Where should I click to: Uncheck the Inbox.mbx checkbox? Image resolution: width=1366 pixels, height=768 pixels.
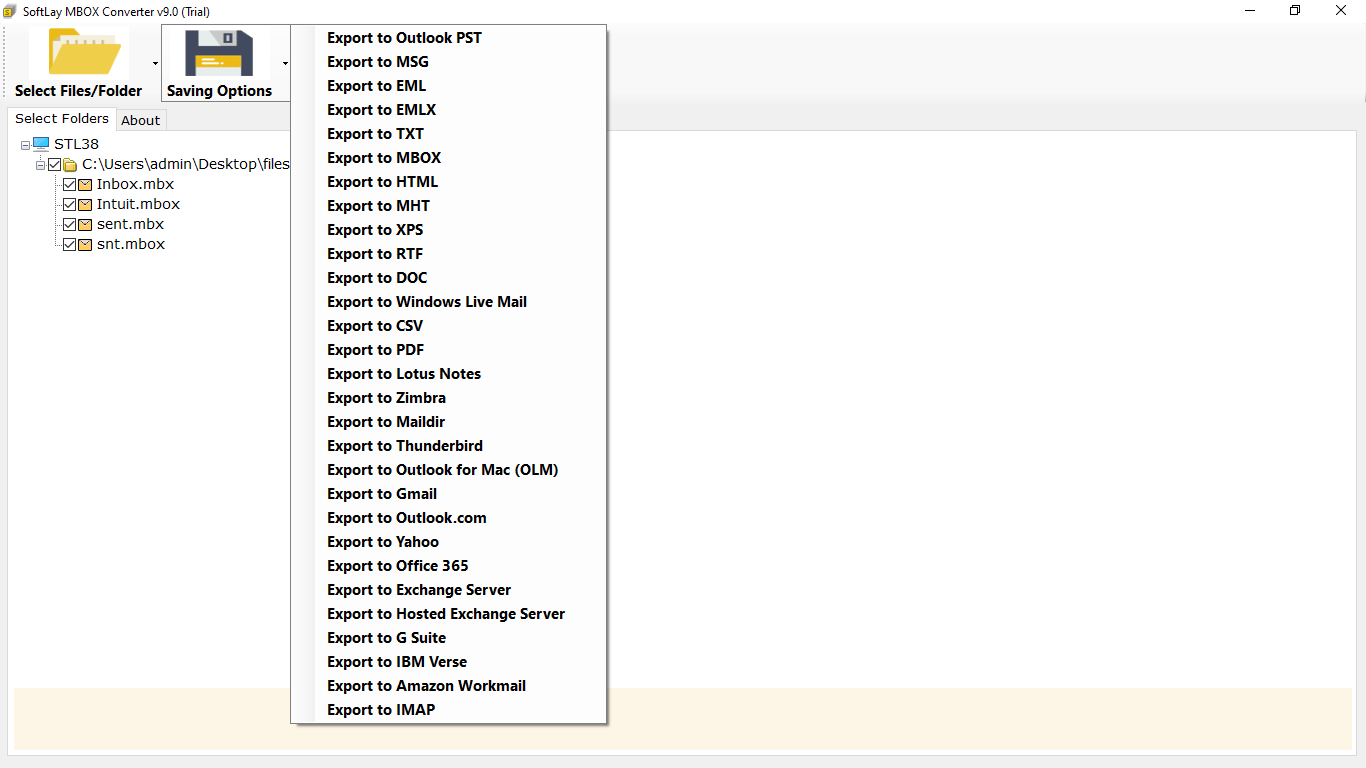69,185
